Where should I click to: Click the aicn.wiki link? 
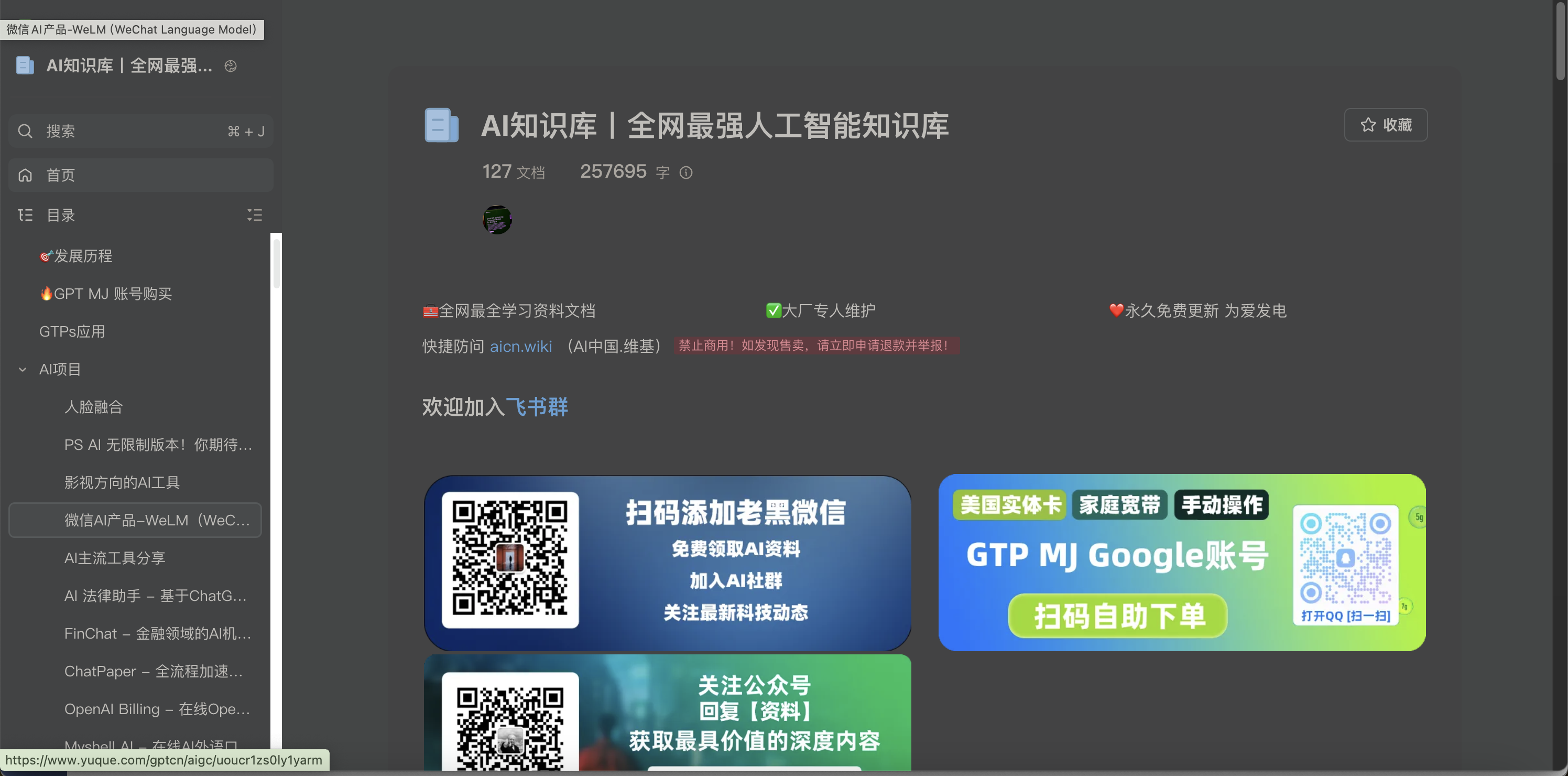pos(521,346)
